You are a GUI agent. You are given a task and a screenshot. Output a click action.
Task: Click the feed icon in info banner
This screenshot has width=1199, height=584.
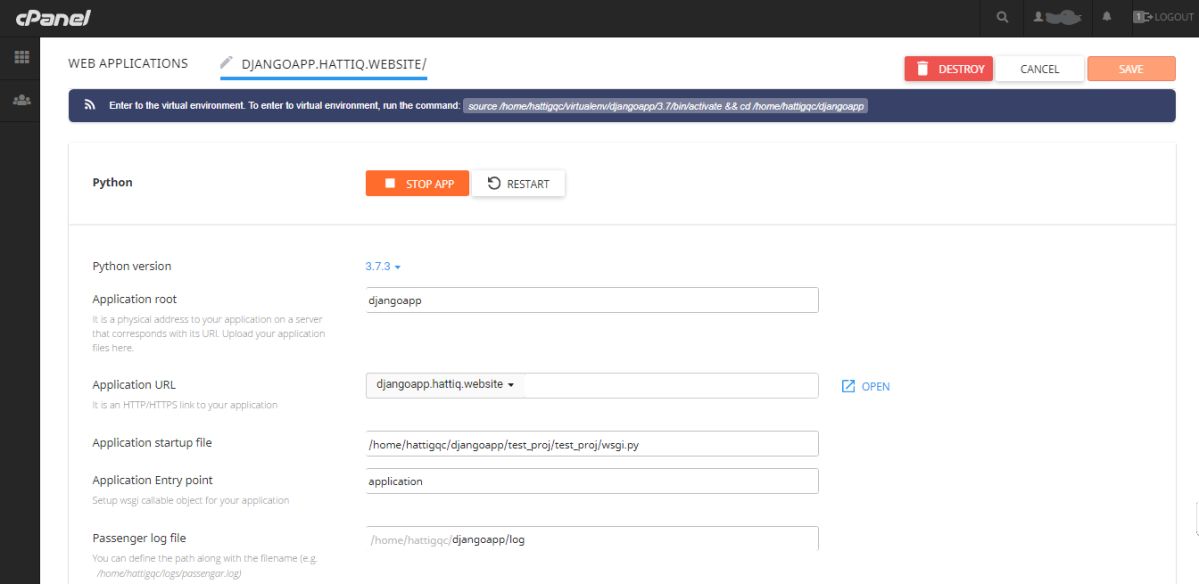89,105
